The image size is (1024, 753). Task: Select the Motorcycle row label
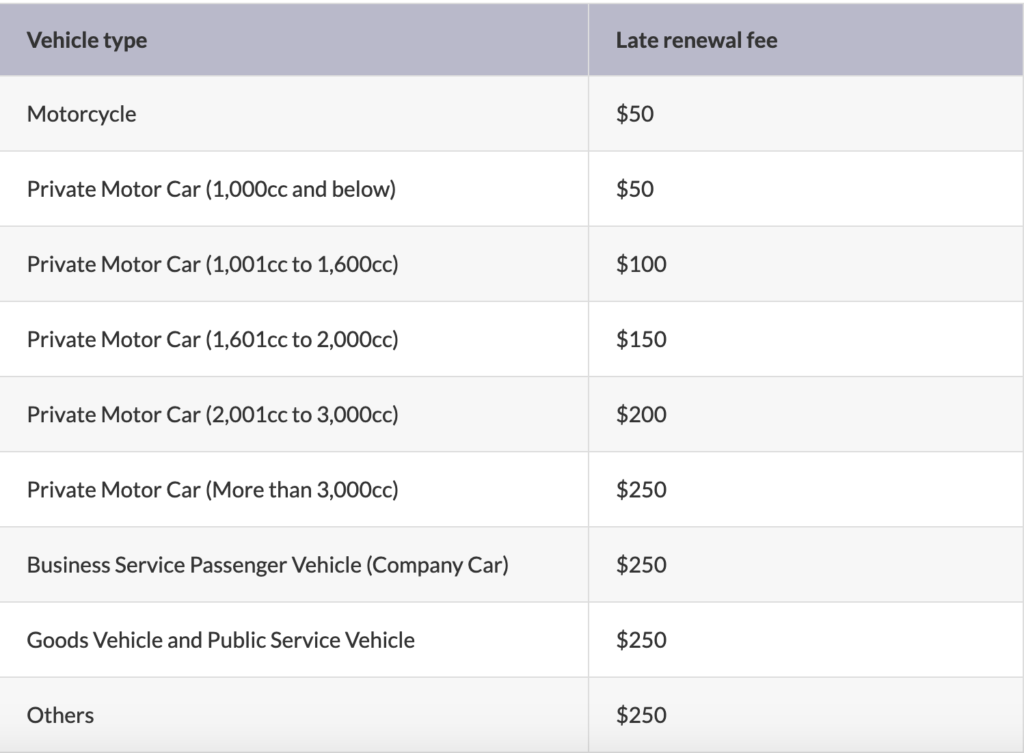(x=82, y=114)
